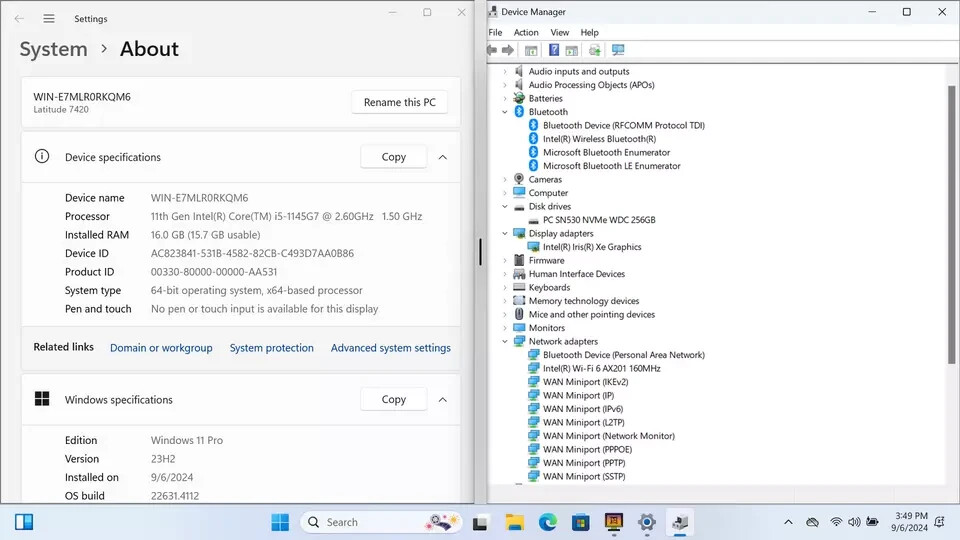960x540 pixels.
Task: Collapse Windows specifications section chevron
Action: pos(443,400)
